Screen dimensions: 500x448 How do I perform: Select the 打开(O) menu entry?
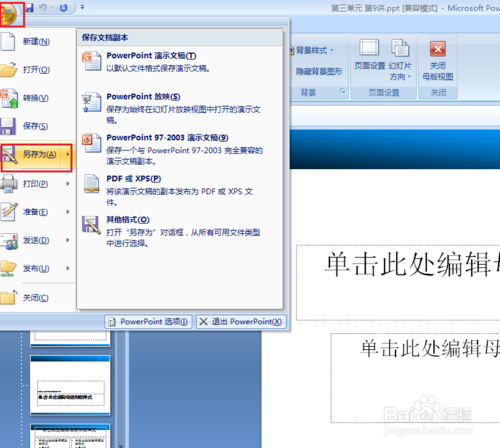pos(37,70)
